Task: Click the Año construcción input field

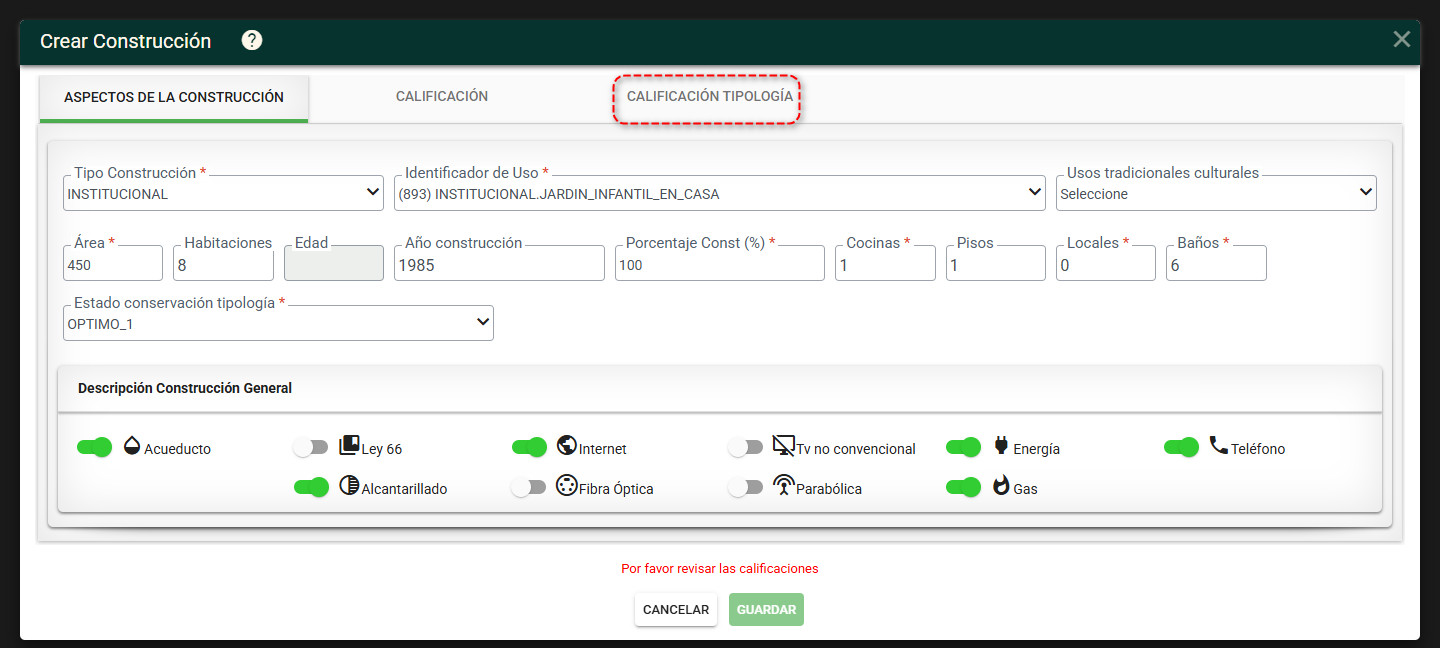Action: [500, 264]
